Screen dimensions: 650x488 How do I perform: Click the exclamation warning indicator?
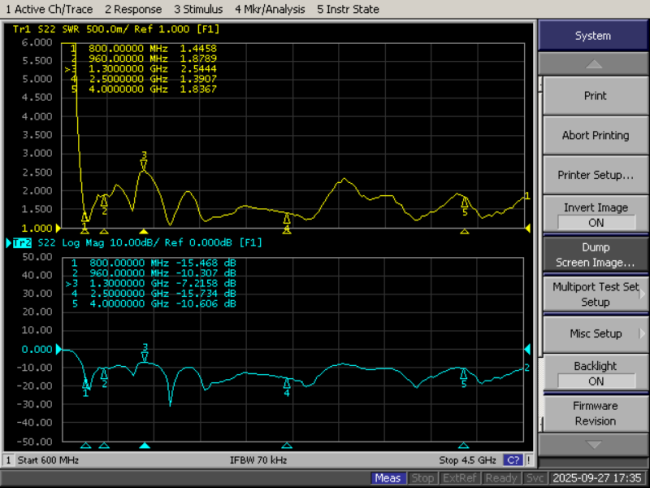coord(529,460)
